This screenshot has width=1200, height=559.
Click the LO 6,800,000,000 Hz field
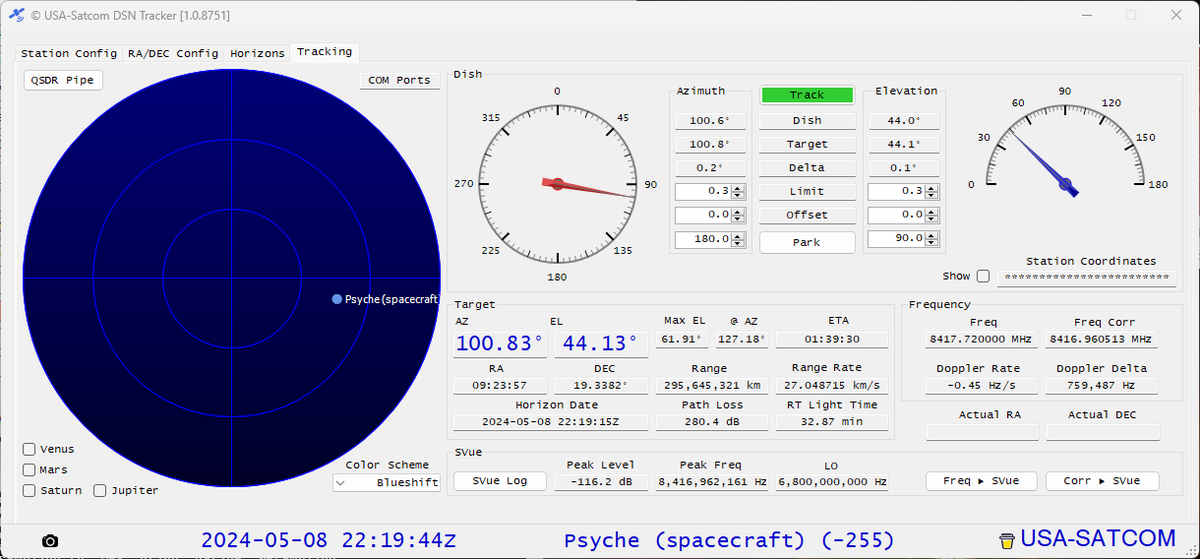(832, 482)
